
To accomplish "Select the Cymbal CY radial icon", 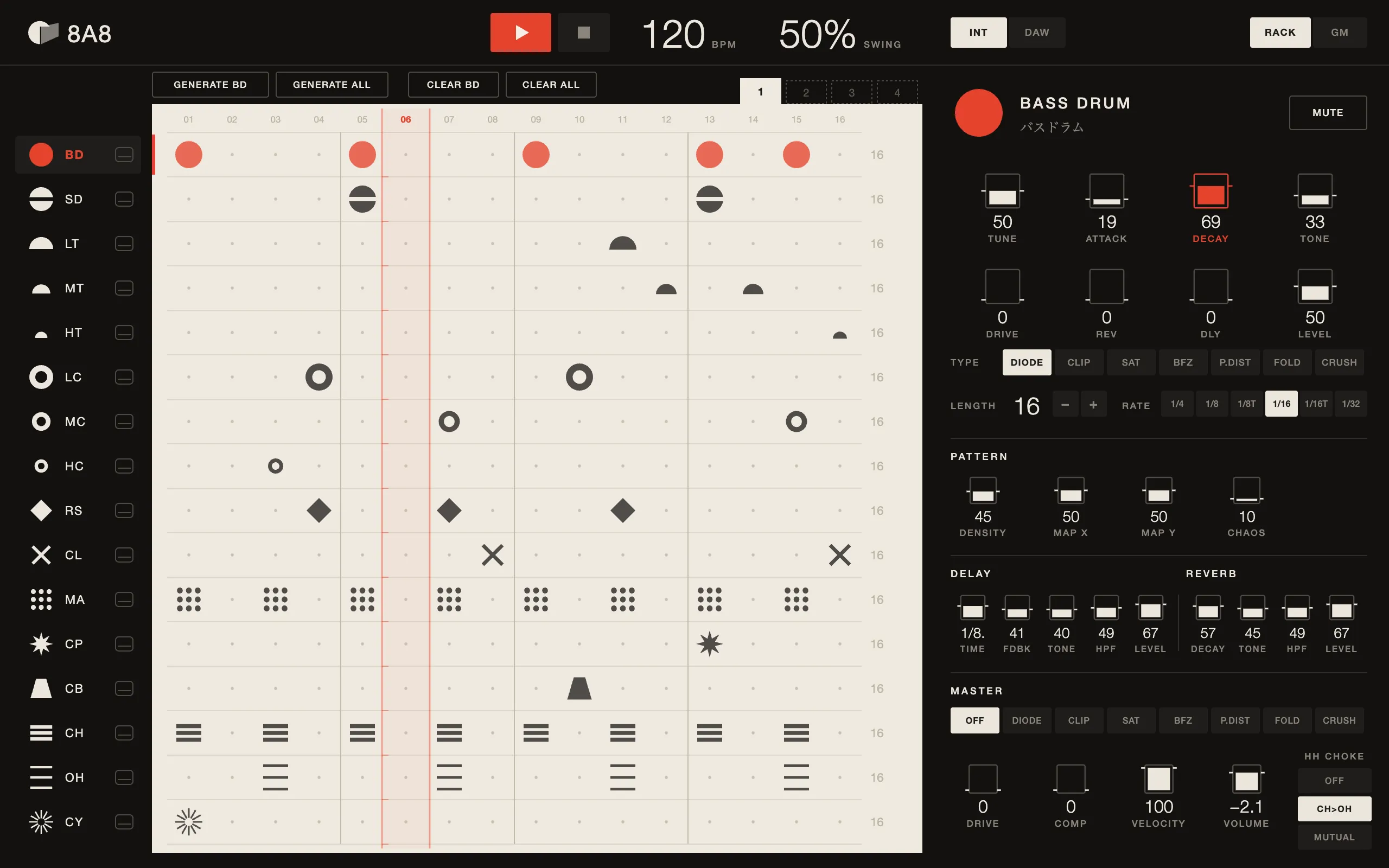I will pos(41,822).
